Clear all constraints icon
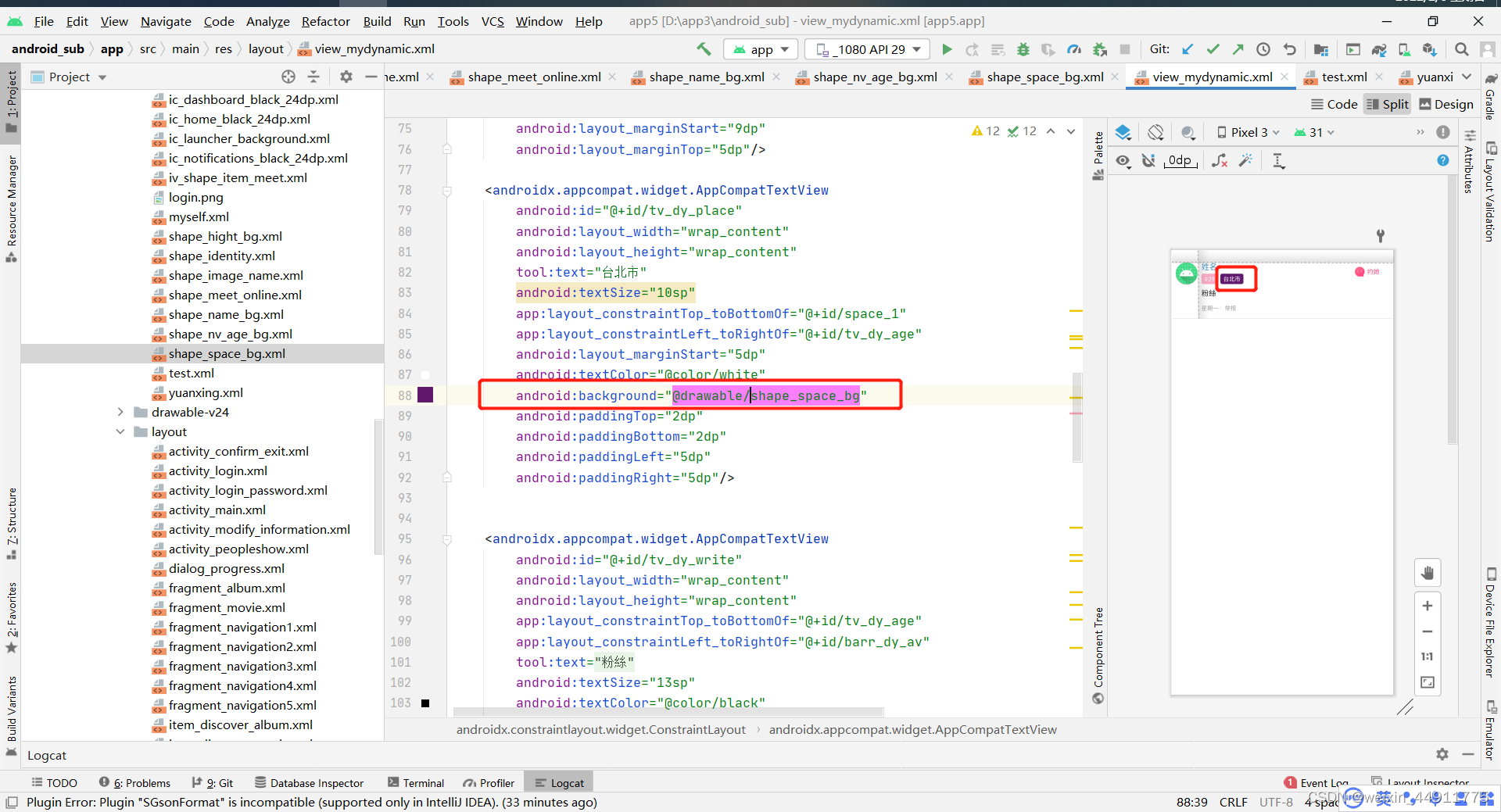 [1220, 160]
